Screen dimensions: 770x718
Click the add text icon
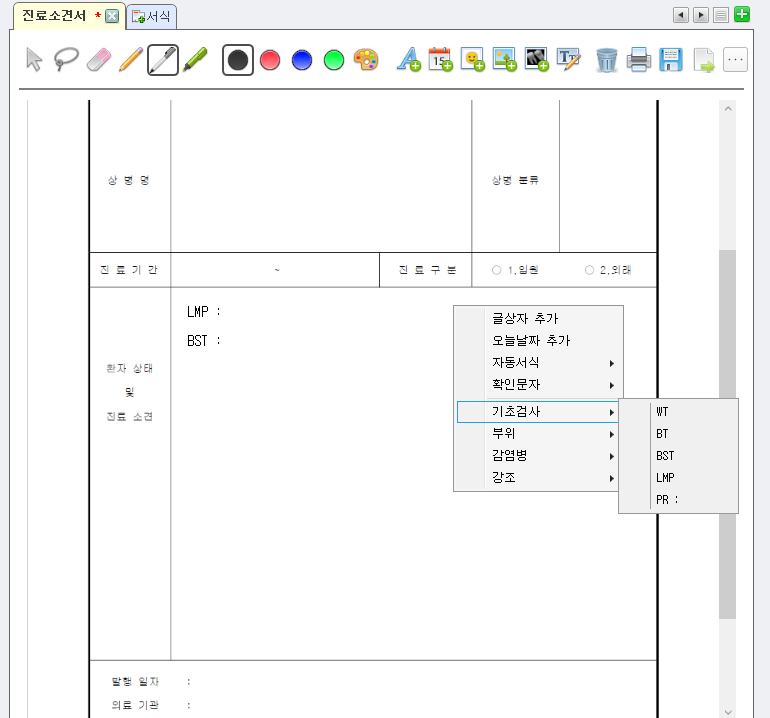pyautogui.click(x=408, y=60)
